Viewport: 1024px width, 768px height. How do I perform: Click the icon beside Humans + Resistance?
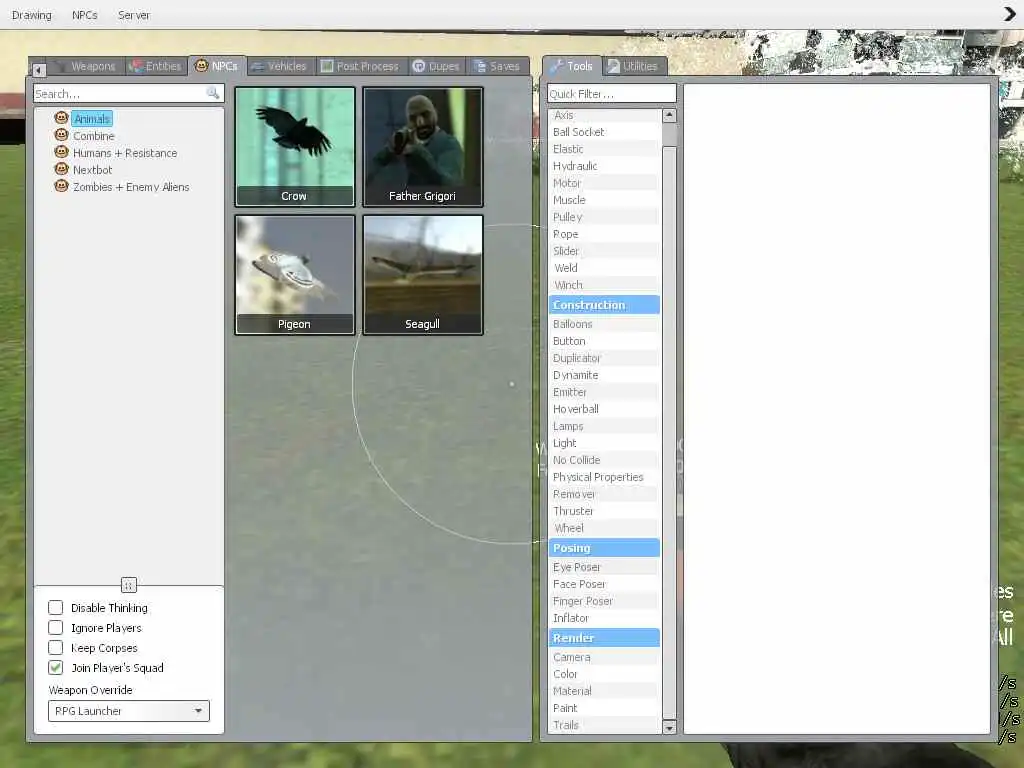[x=61, y=152]
